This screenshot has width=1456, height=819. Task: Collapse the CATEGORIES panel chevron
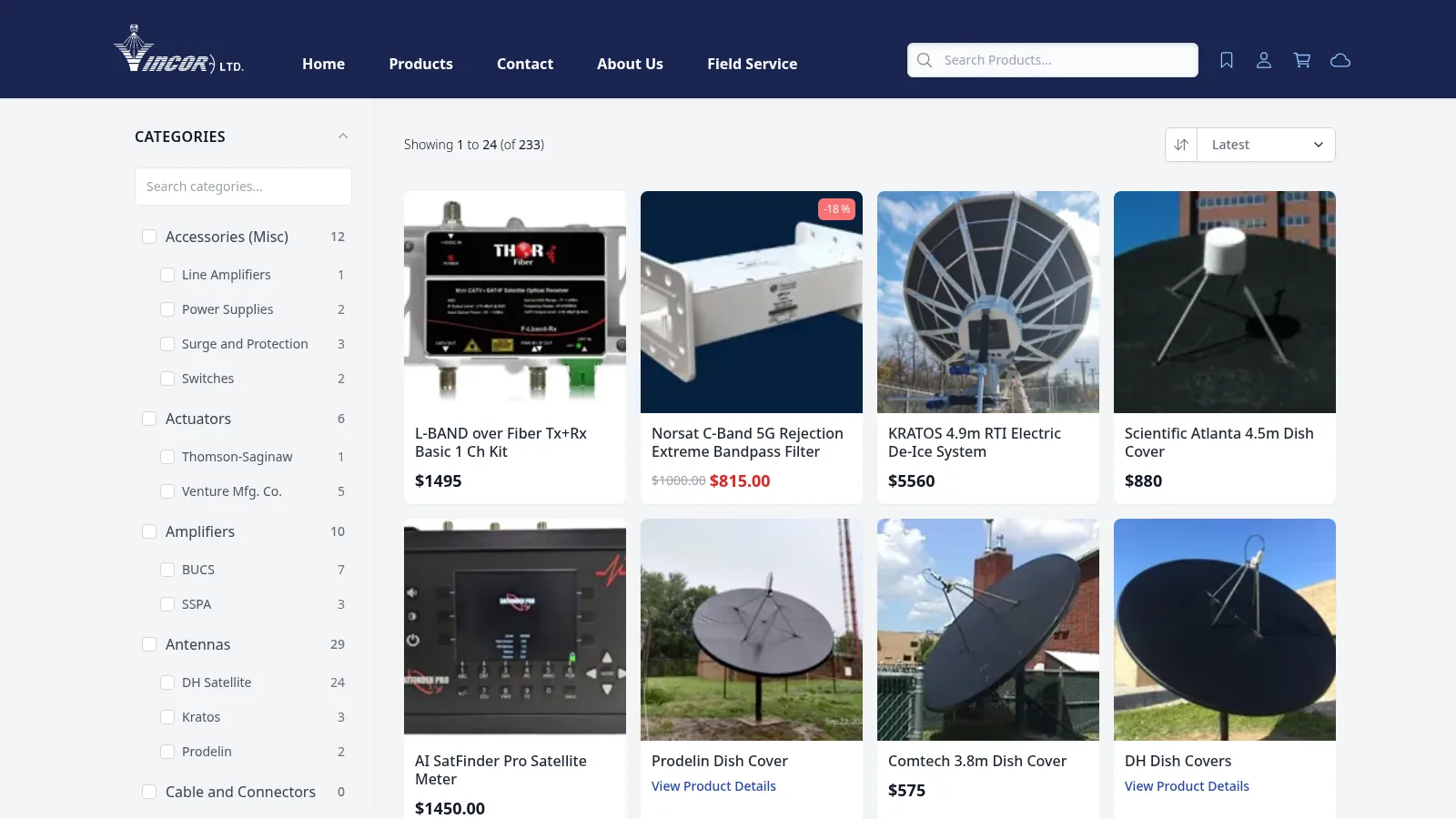pos(343,136)
